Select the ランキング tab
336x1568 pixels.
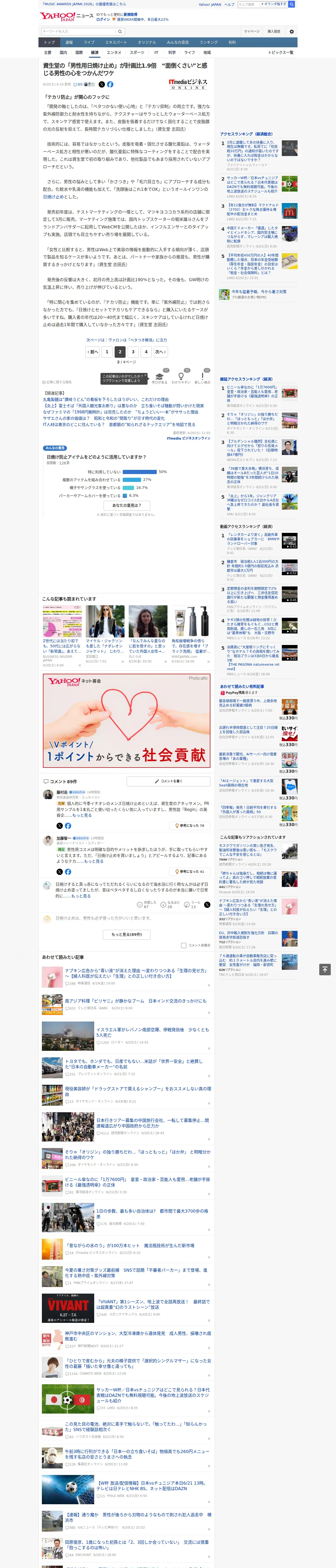209,43
